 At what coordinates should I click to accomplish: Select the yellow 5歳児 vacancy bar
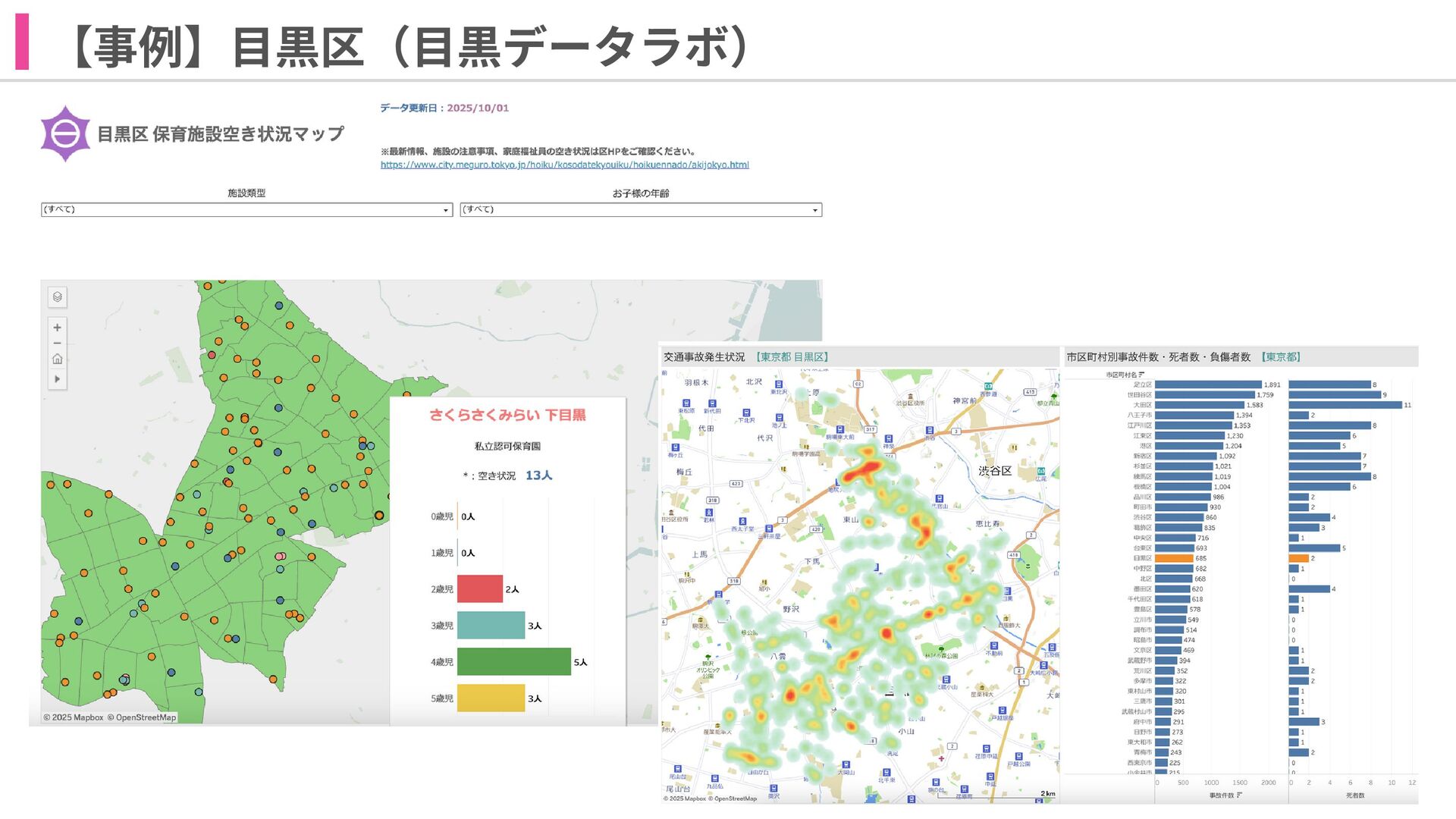491,698
